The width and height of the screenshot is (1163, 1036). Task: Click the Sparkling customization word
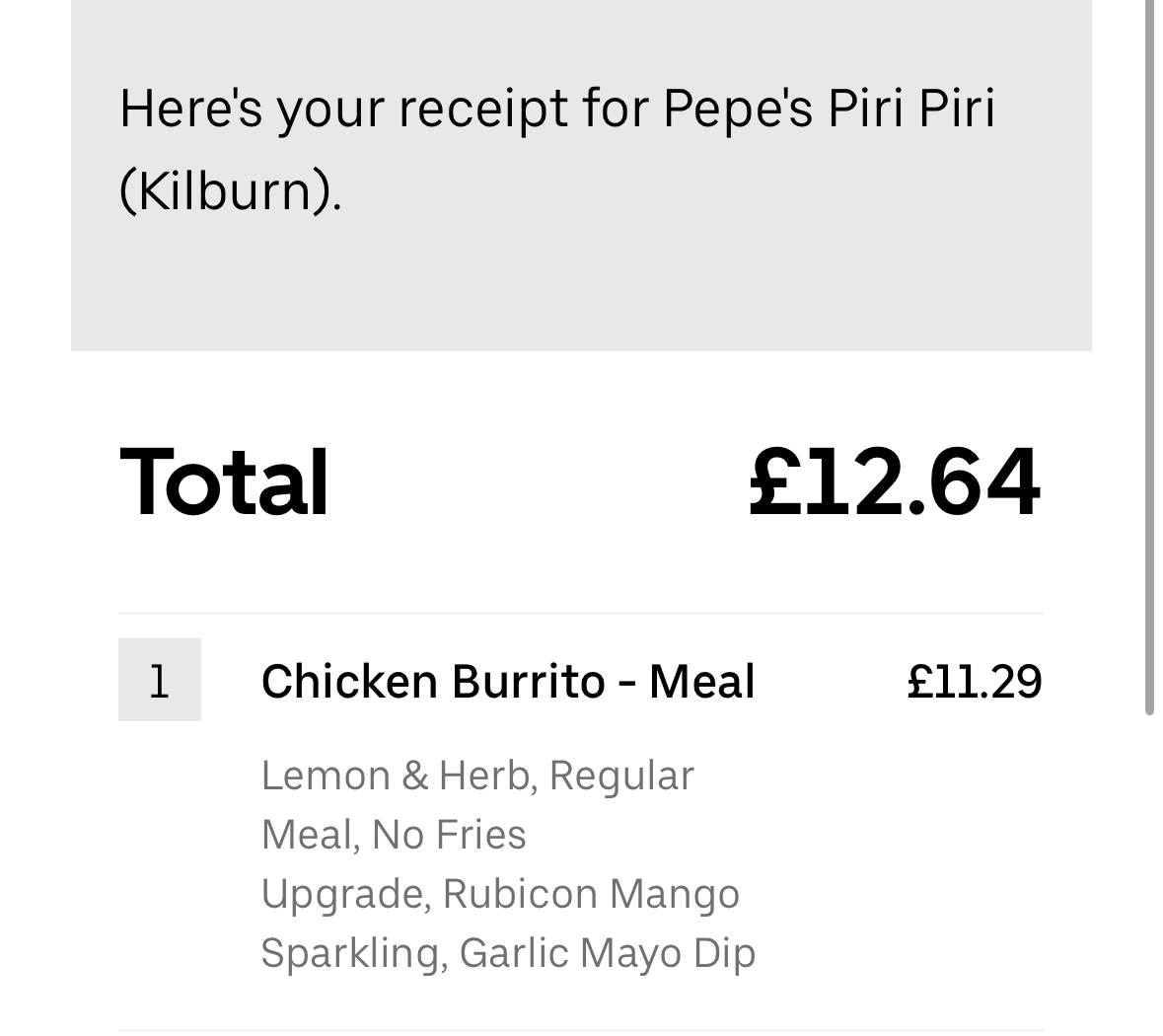(x=348, y=953)
